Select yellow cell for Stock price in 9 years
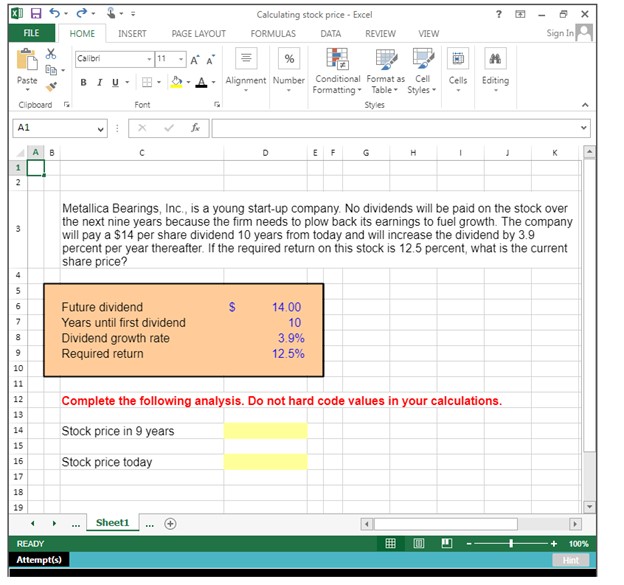The image size is (624, 585). 265,431
